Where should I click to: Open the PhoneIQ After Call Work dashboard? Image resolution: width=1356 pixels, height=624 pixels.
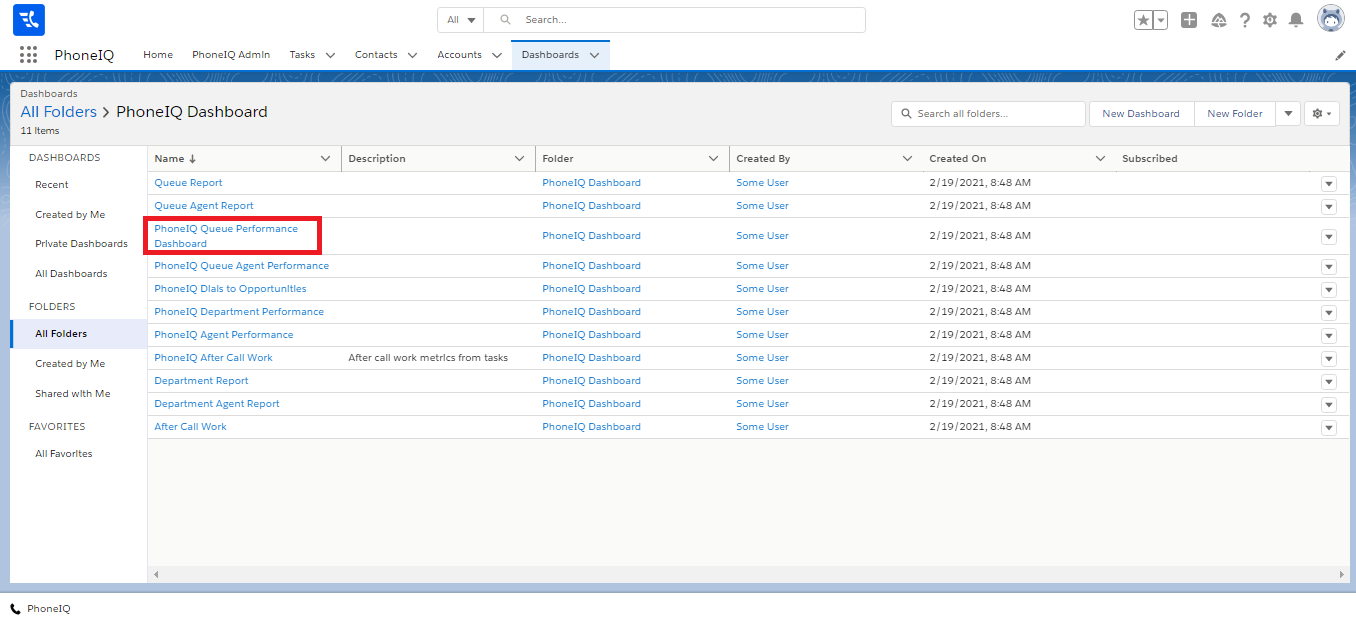pyautogui.click(x=213, y=358)
